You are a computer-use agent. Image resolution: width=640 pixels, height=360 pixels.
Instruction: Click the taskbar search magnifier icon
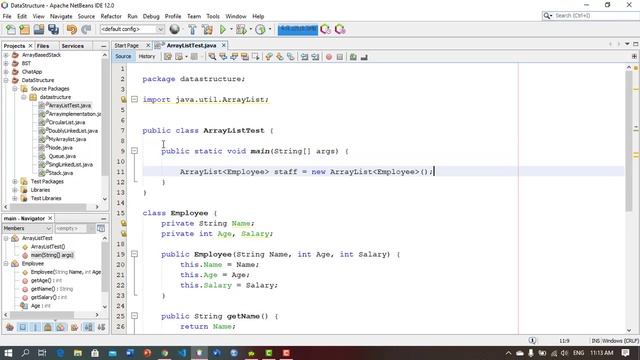tap(25, 353)
